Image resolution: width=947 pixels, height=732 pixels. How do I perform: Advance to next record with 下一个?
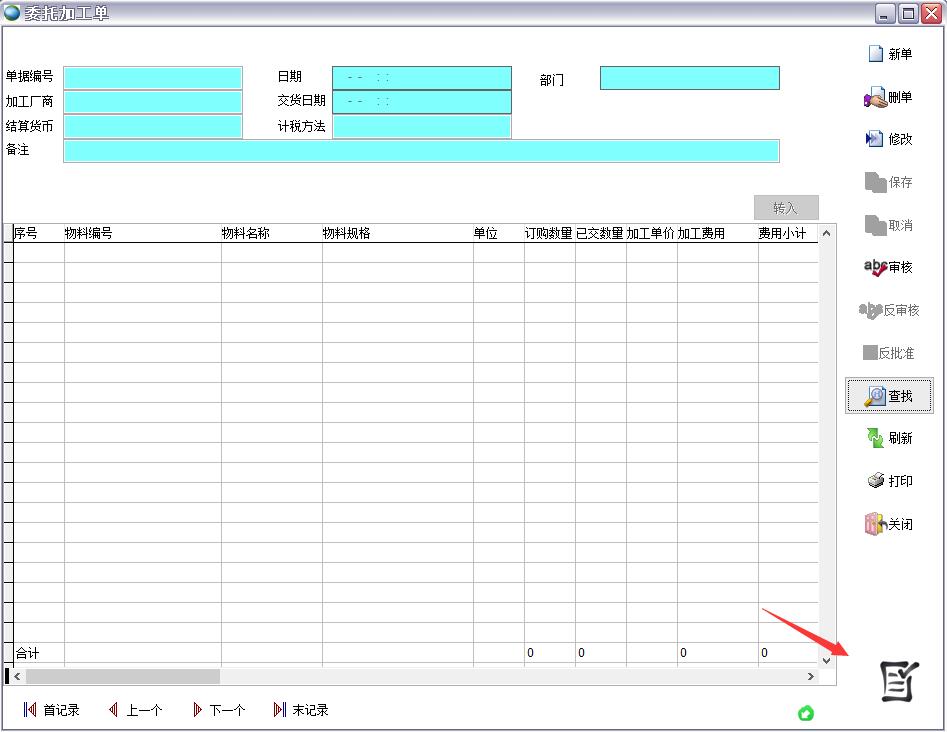click(x=218, y=710)
